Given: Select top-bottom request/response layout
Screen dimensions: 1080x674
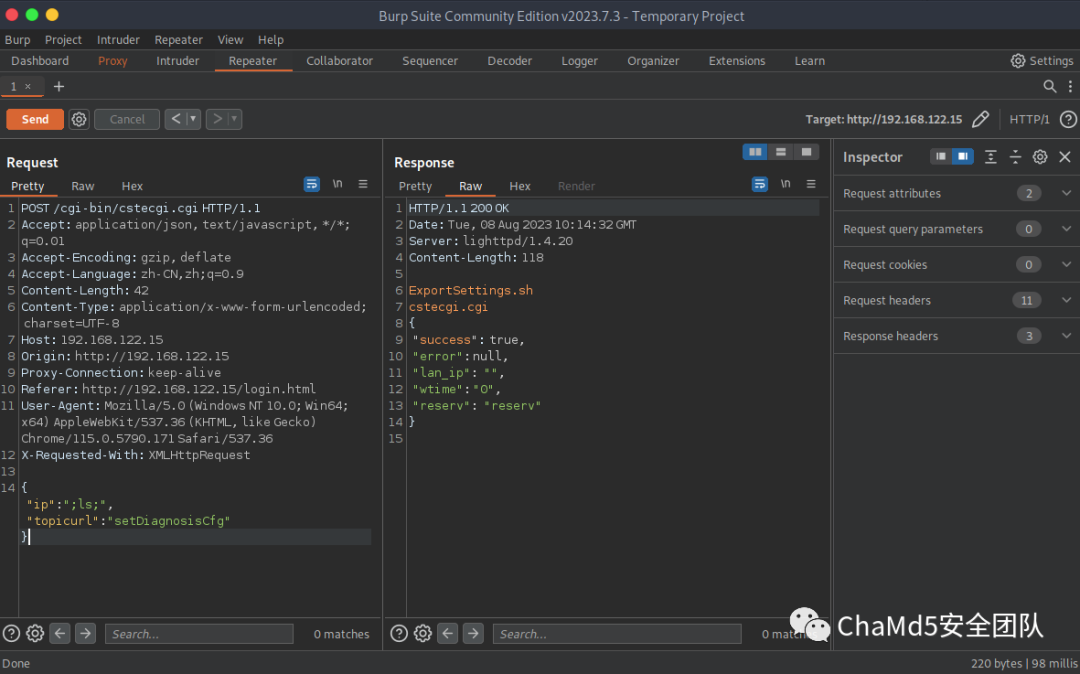Looking at the screenshot, I should (x=780, y=151).
